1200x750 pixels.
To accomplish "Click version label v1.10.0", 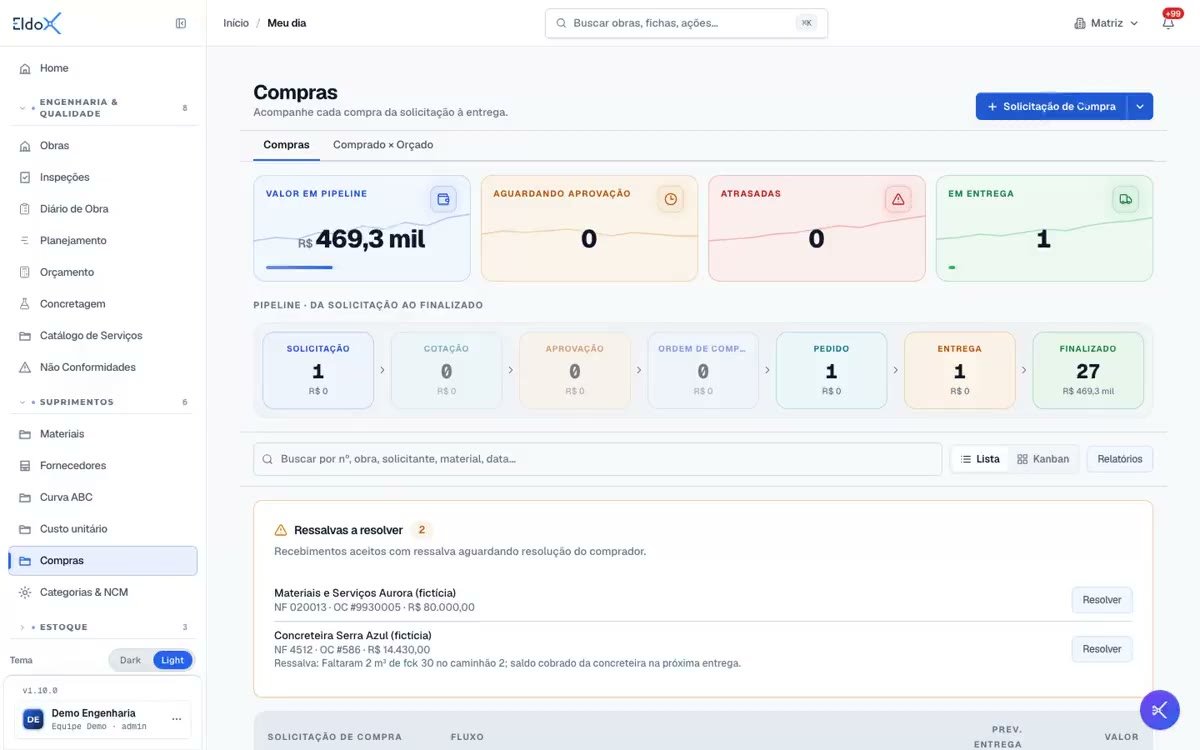I will tap(40, 691).
